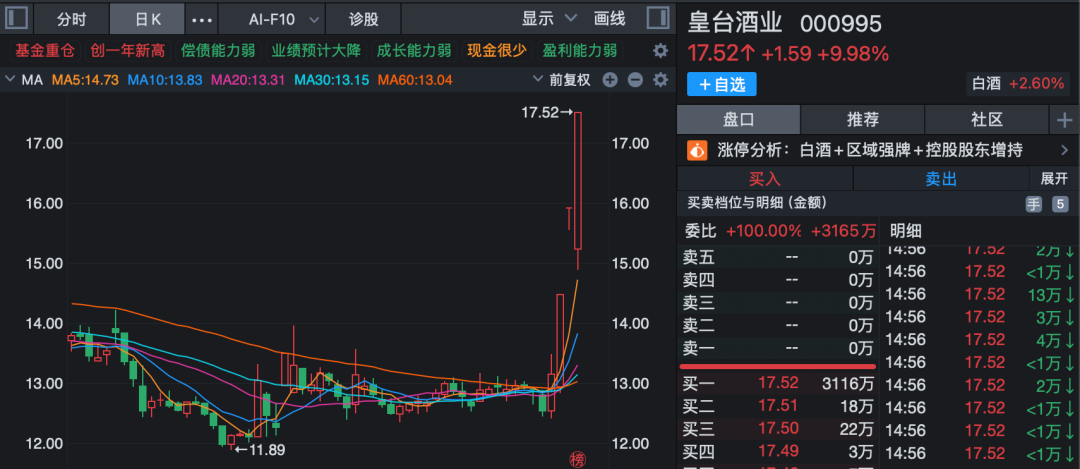Viewport: 1080px width, 469px height.
Task: Collapse the MA indicator row
Action: point(9,80)
